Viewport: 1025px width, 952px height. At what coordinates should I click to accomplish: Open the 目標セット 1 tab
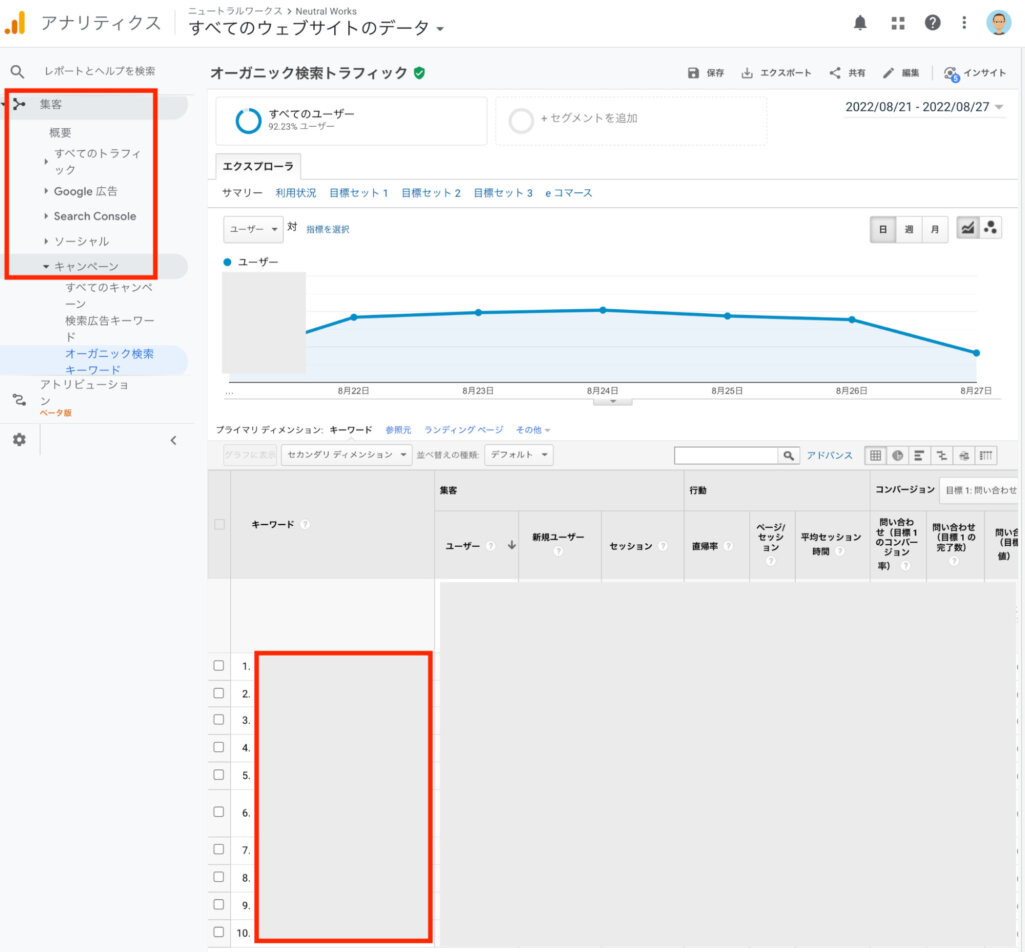click(358, 195)
